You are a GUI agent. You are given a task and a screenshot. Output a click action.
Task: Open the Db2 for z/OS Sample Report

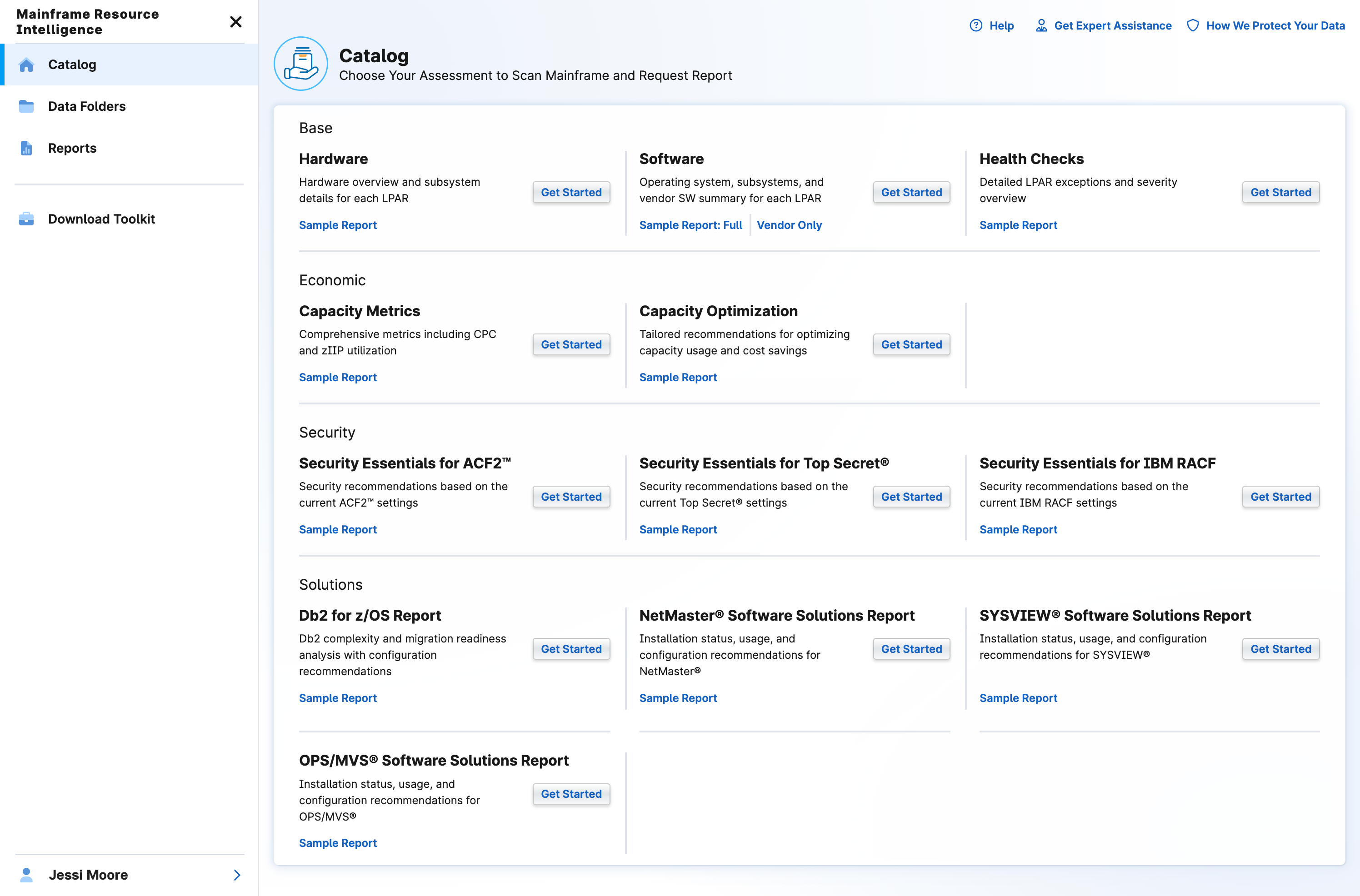[338, 698]
